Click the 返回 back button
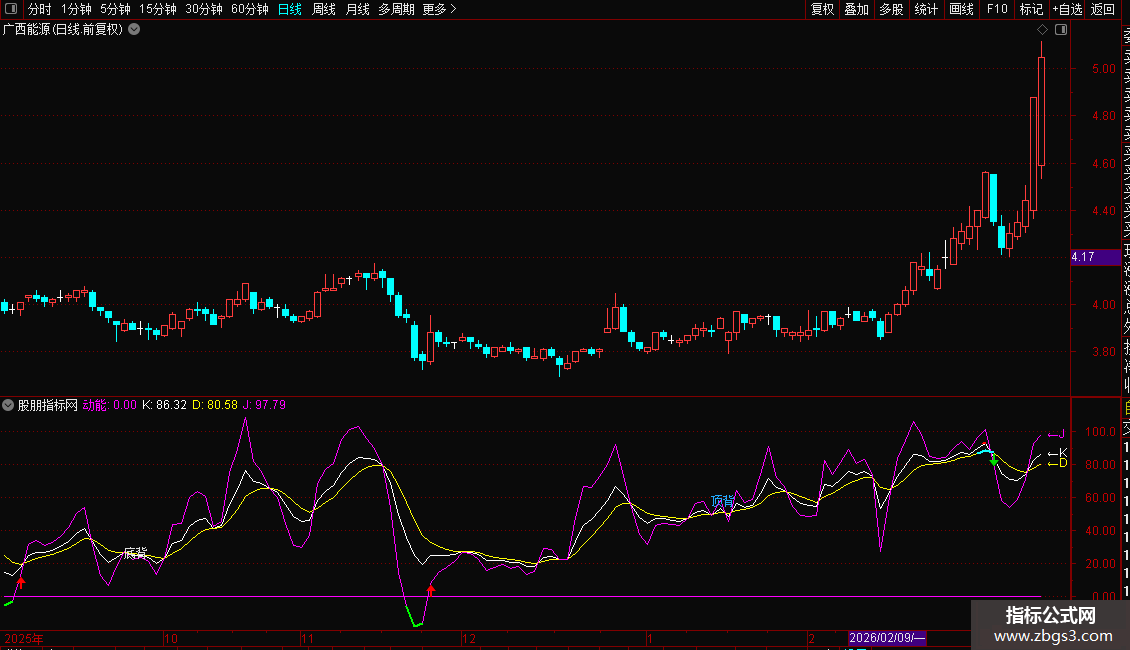Viewport: 1130px width, 650px height. pyautogui.click(x=1103, y=9)
